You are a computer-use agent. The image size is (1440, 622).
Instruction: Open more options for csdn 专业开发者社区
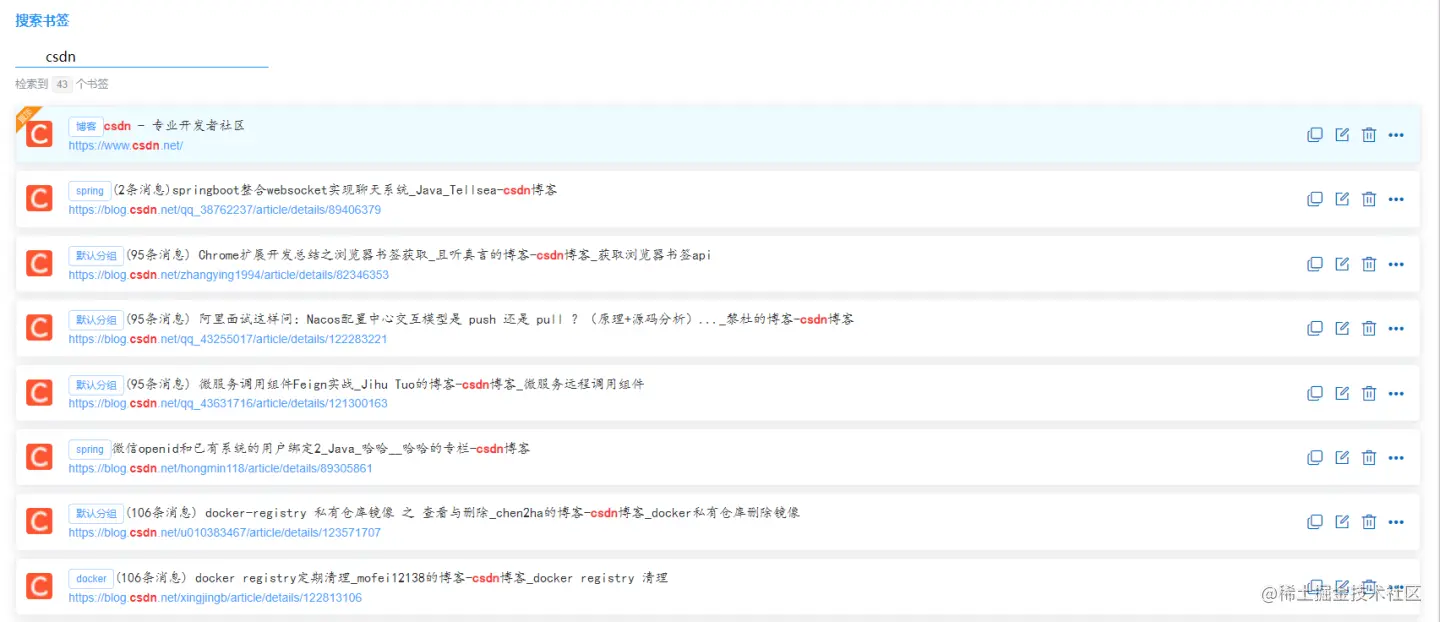(x=1397, y=135)
